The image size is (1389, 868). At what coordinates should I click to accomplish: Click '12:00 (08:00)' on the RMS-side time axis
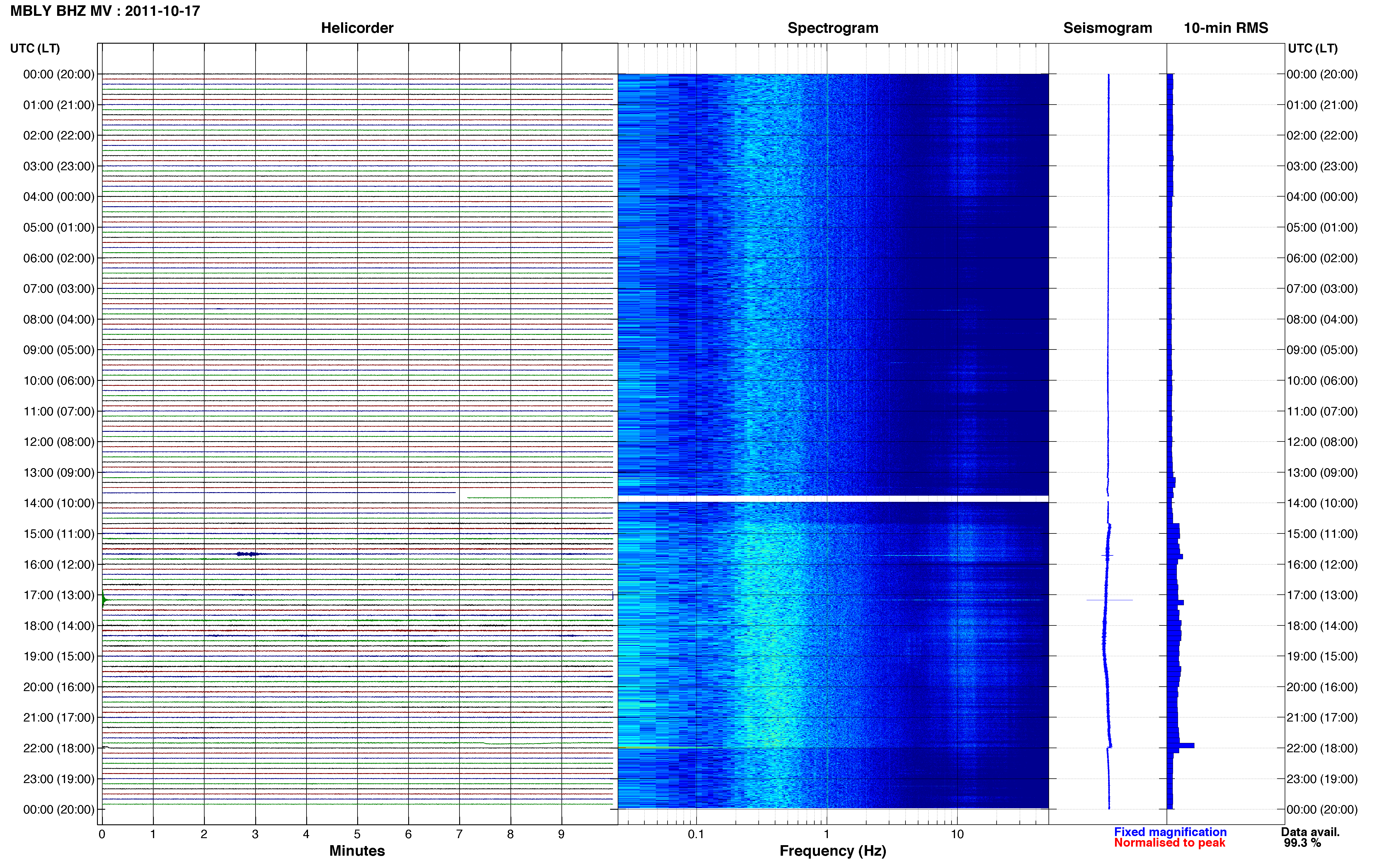point(1322,442)
